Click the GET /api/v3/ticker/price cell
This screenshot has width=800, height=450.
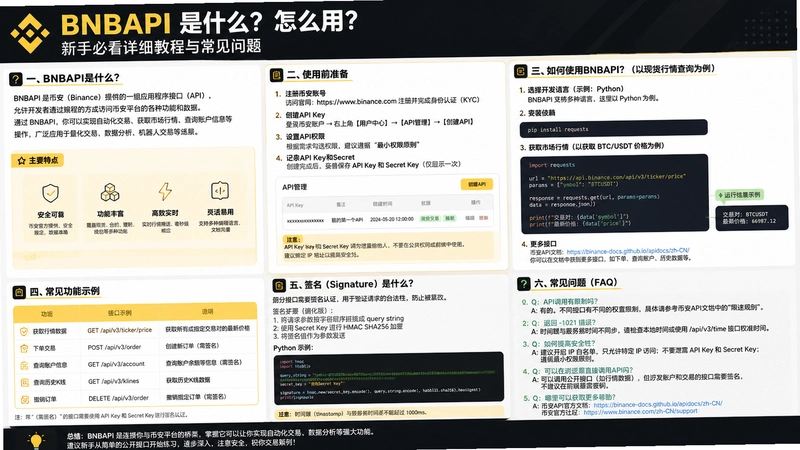[x=120, y=330]
